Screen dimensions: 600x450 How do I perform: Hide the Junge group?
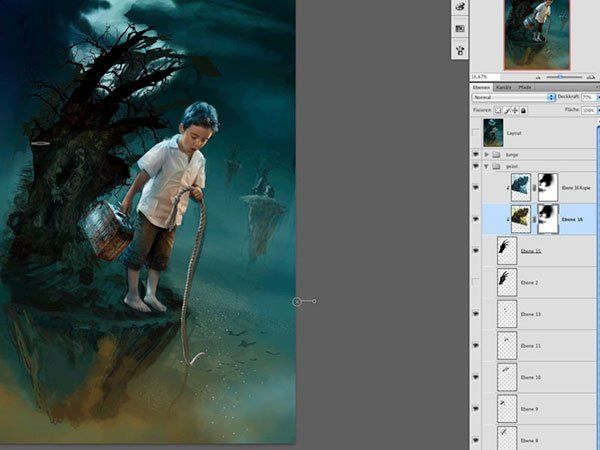476,154
